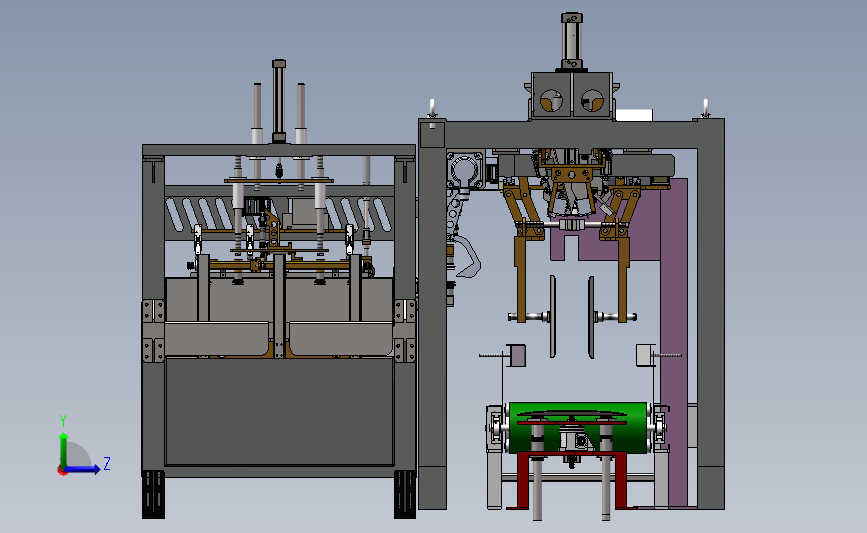Pick the right lifting eye bolt on right frame

[705, 109]
